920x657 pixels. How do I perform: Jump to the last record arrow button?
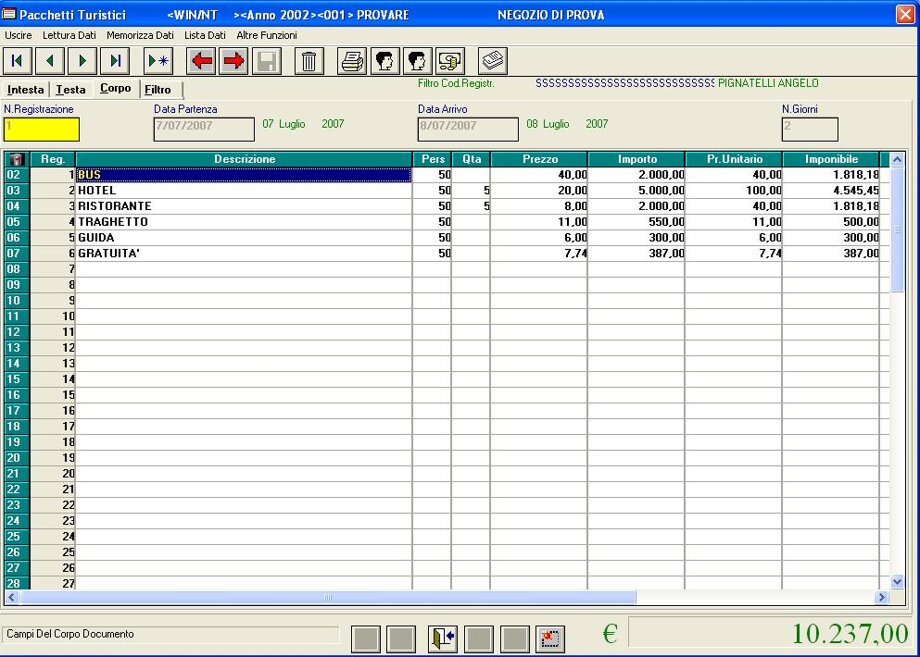pyautogui.click(x=115, y=61)
